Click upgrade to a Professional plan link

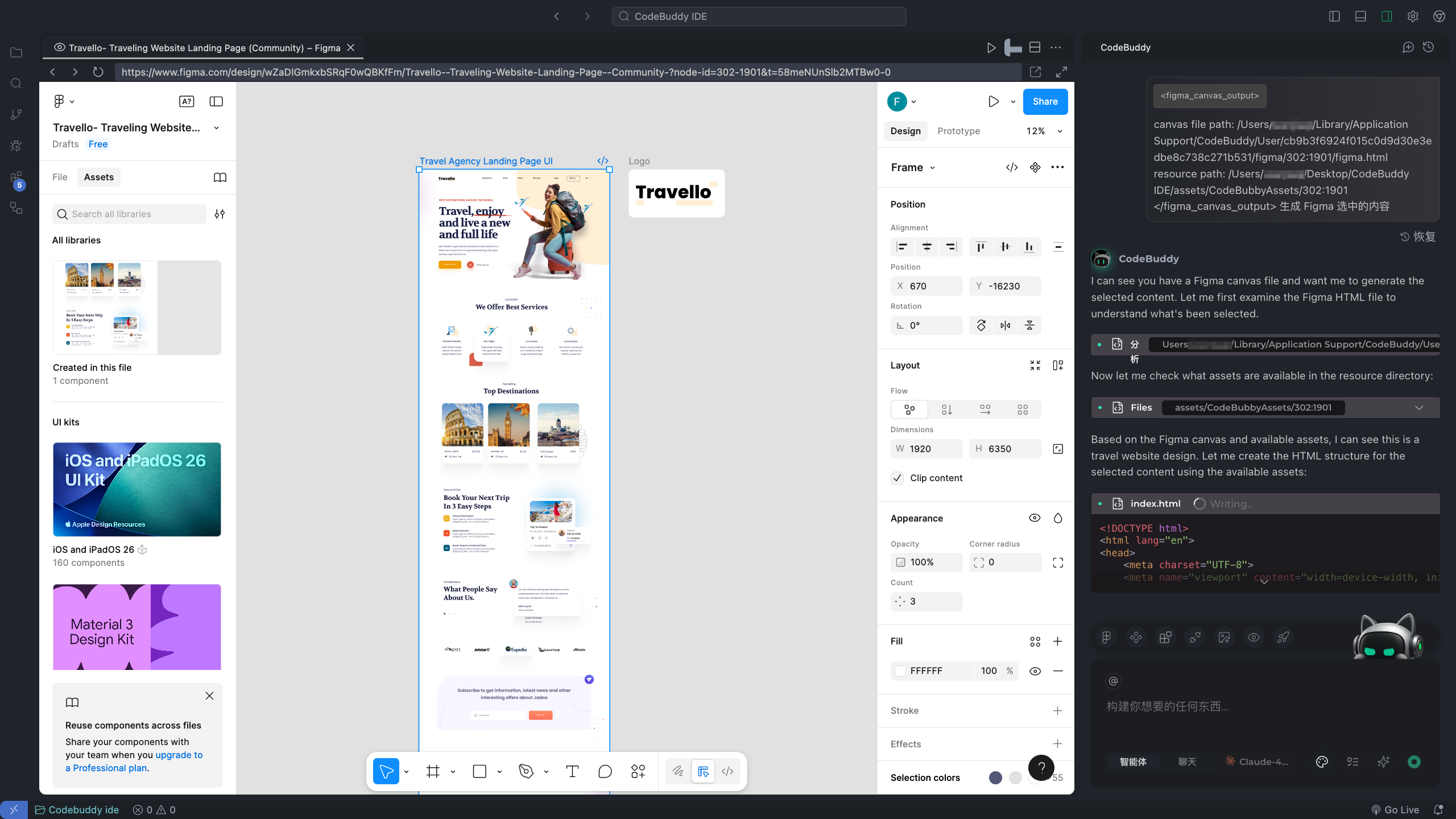134,761
